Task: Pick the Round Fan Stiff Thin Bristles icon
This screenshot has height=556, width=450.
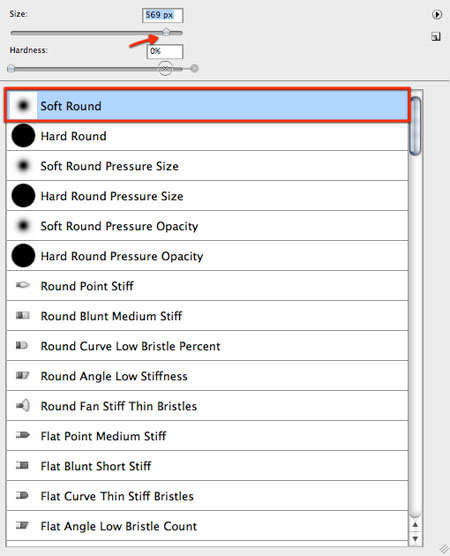Action: pos(23,405)
